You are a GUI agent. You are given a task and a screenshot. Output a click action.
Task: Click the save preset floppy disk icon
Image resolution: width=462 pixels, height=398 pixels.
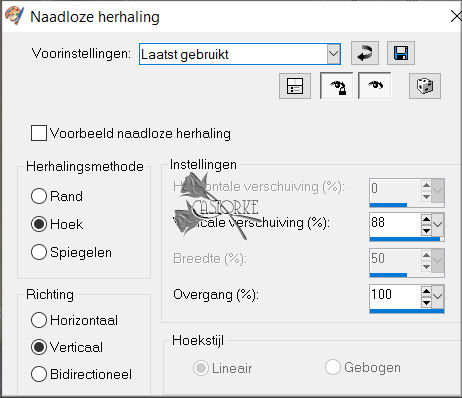pyautogui.click(x=401, y=53)
